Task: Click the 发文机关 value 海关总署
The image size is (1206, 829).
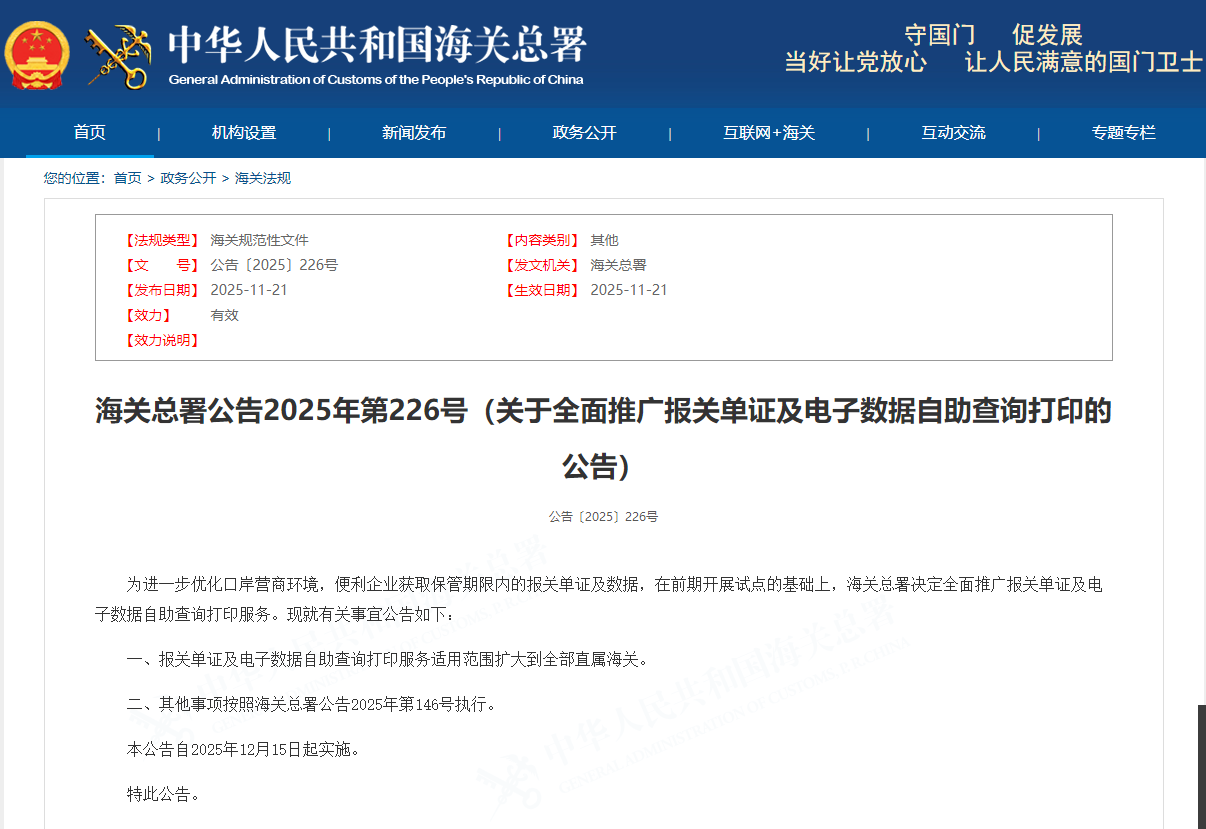Action: pyautogui.click(x=618, y=265)
